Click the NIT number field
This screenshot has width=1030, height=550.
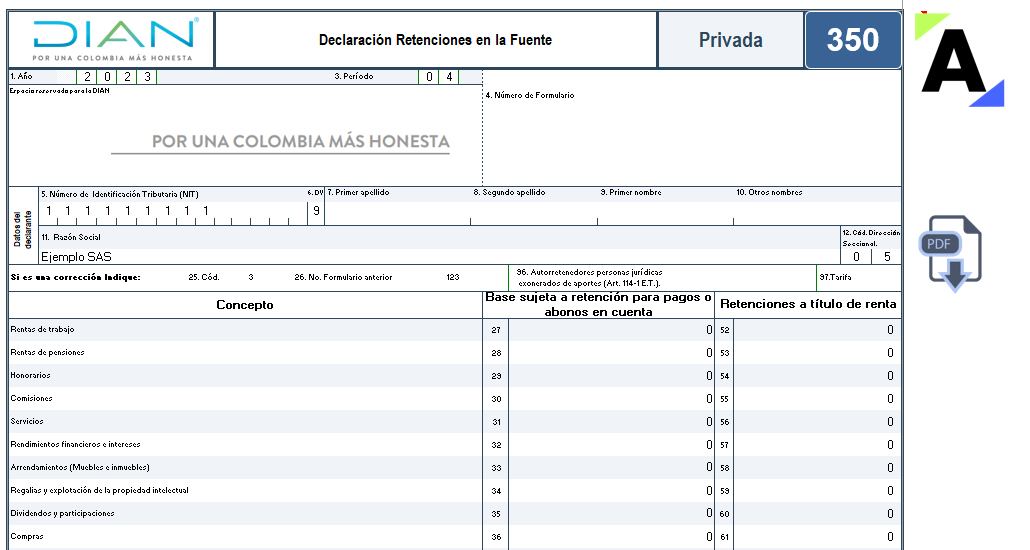[x=173, y=212]
